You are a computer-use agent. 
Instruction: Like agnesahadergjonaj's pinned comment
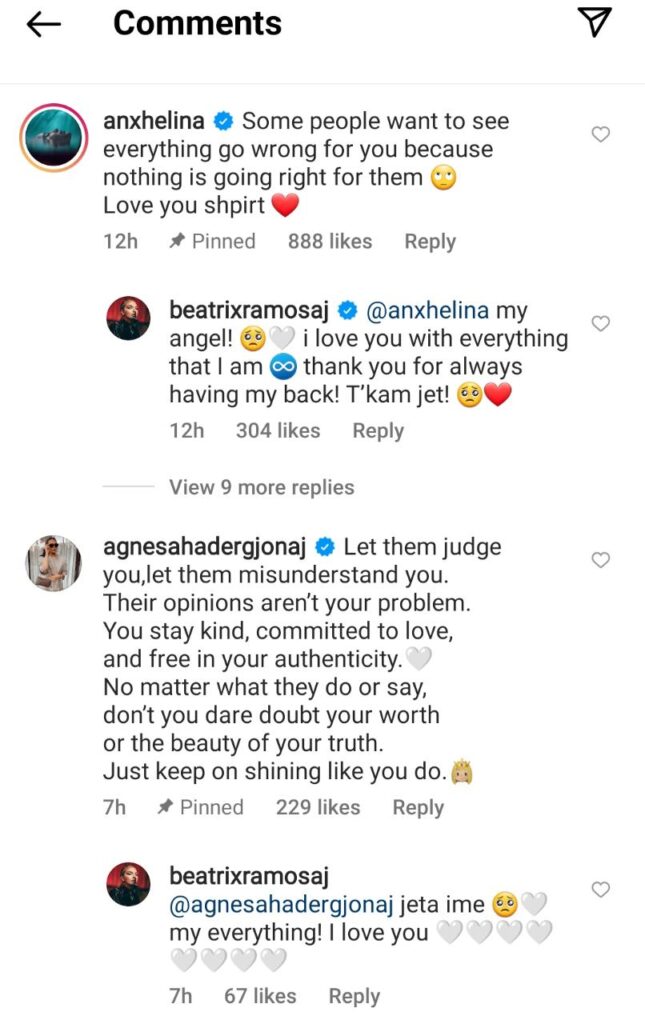[601, 560]
